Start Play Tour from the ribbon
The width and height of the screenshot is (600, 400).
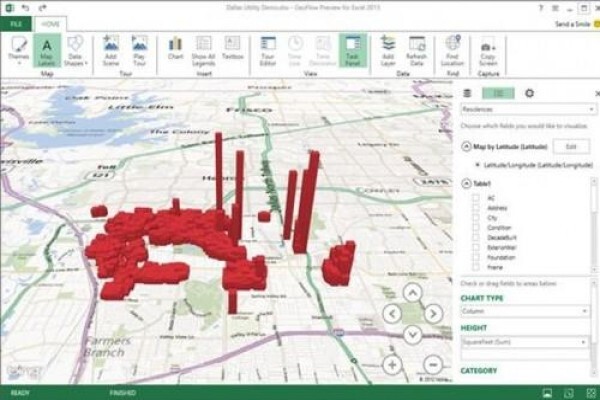139,51
